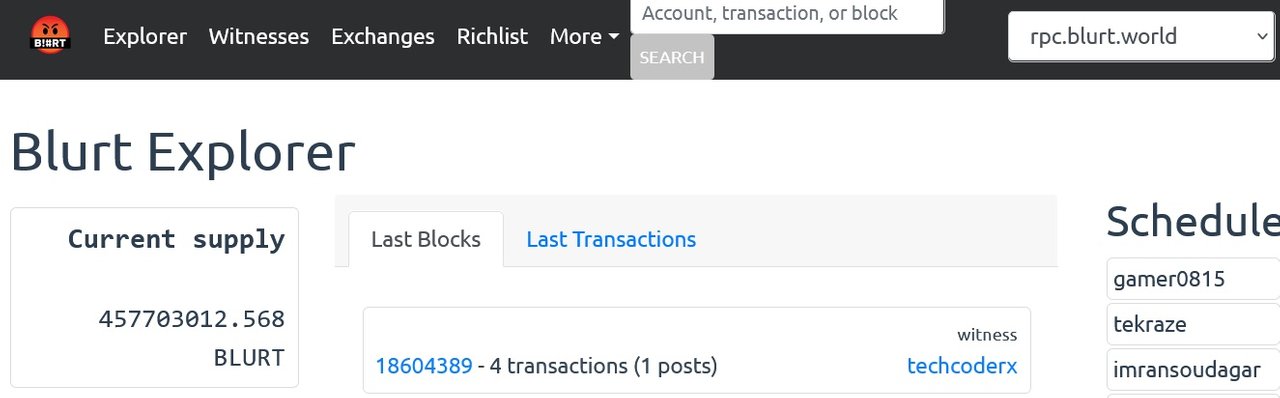Navigate to Richlist
The height and width of the screenshot is (398, 1280).
pyautogui.click(x=492, y=37)
